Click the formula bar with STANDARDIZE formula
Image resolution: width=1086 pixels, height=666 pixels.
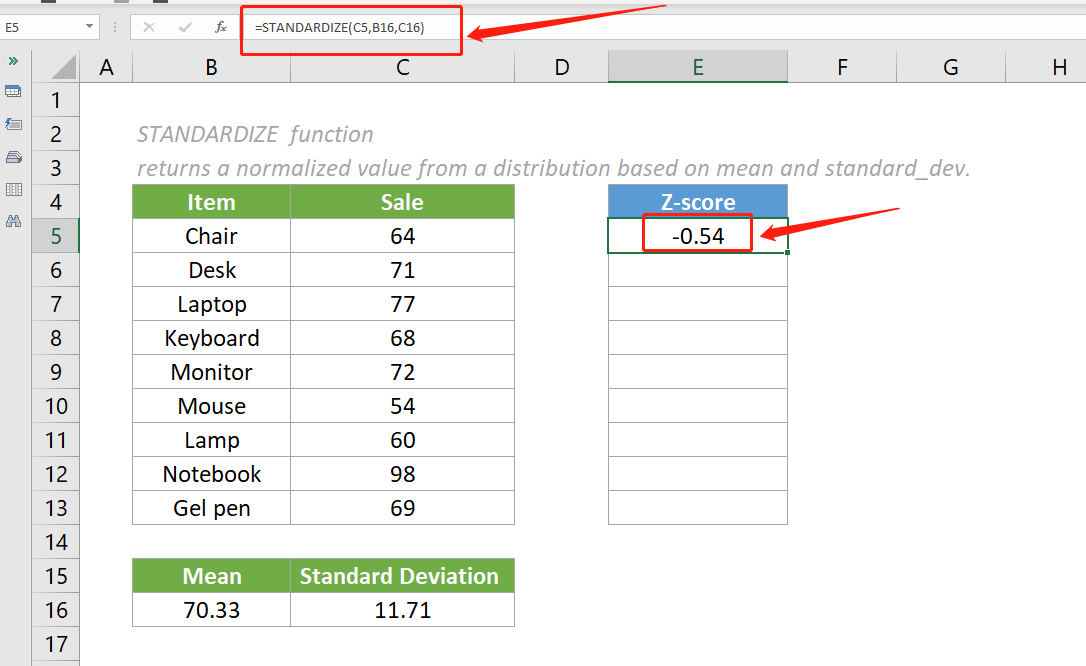(600, 28)
